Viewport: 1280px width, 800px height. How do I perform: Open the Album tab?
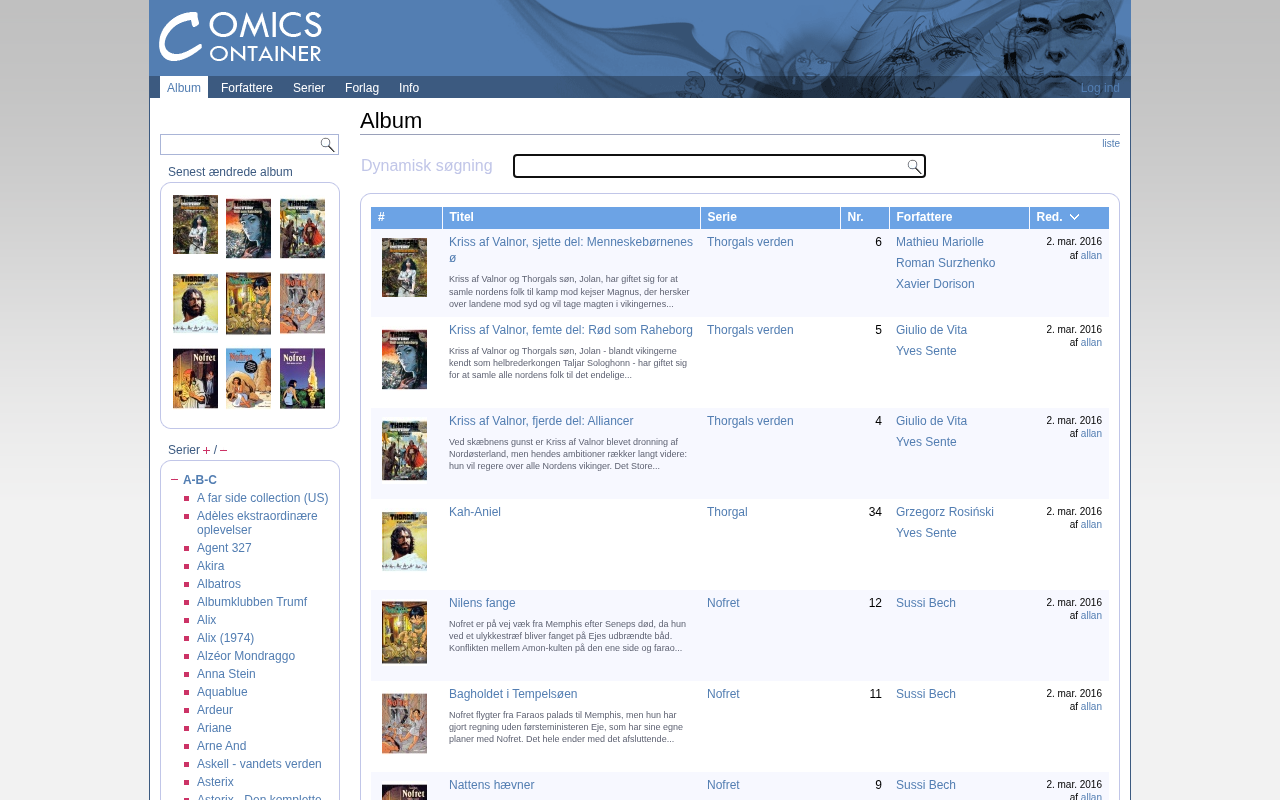click(x=184, y=88)
